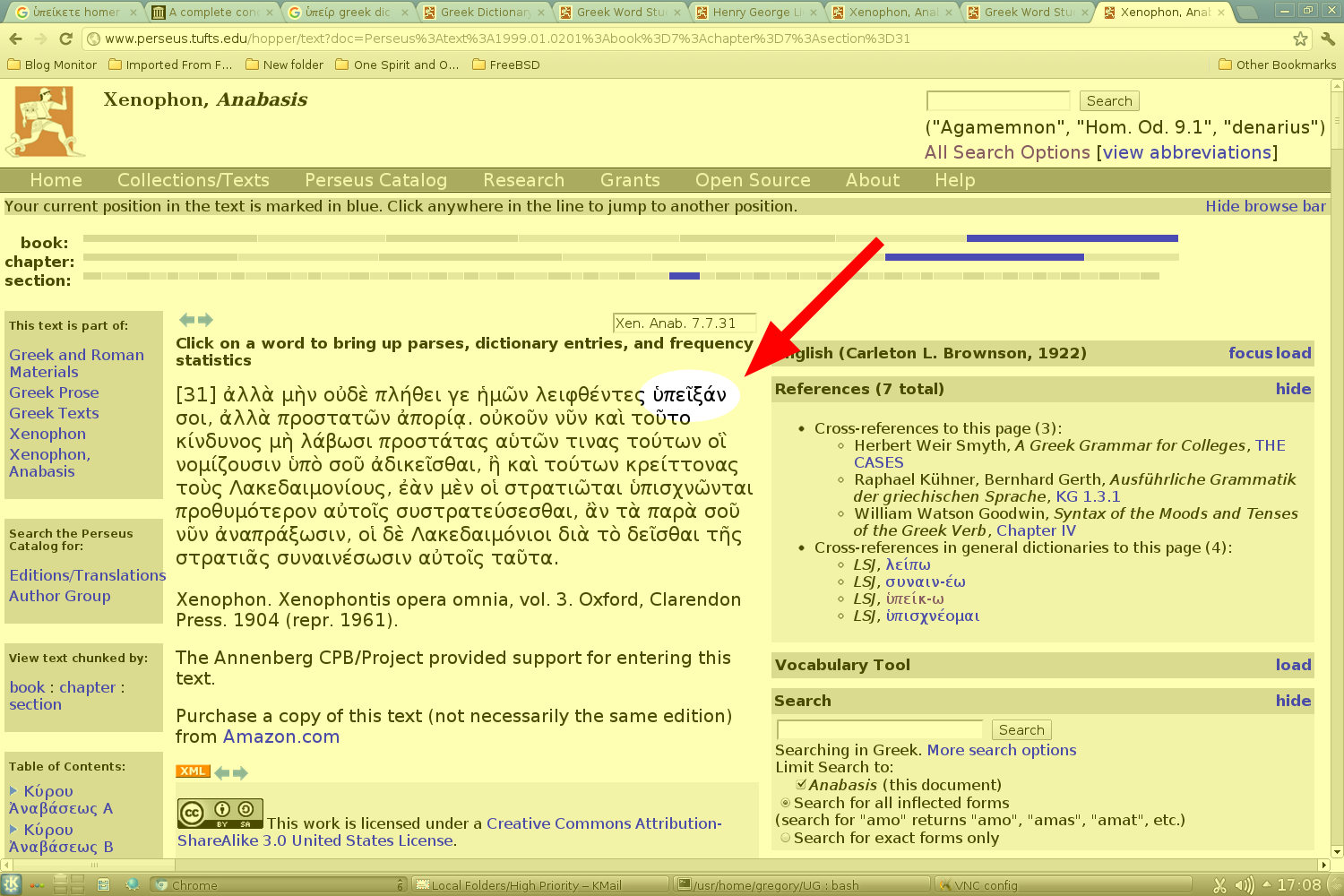1344x896 pixels.
Task: Click the volume speaker tray icon
Action: pos(1244,885)
